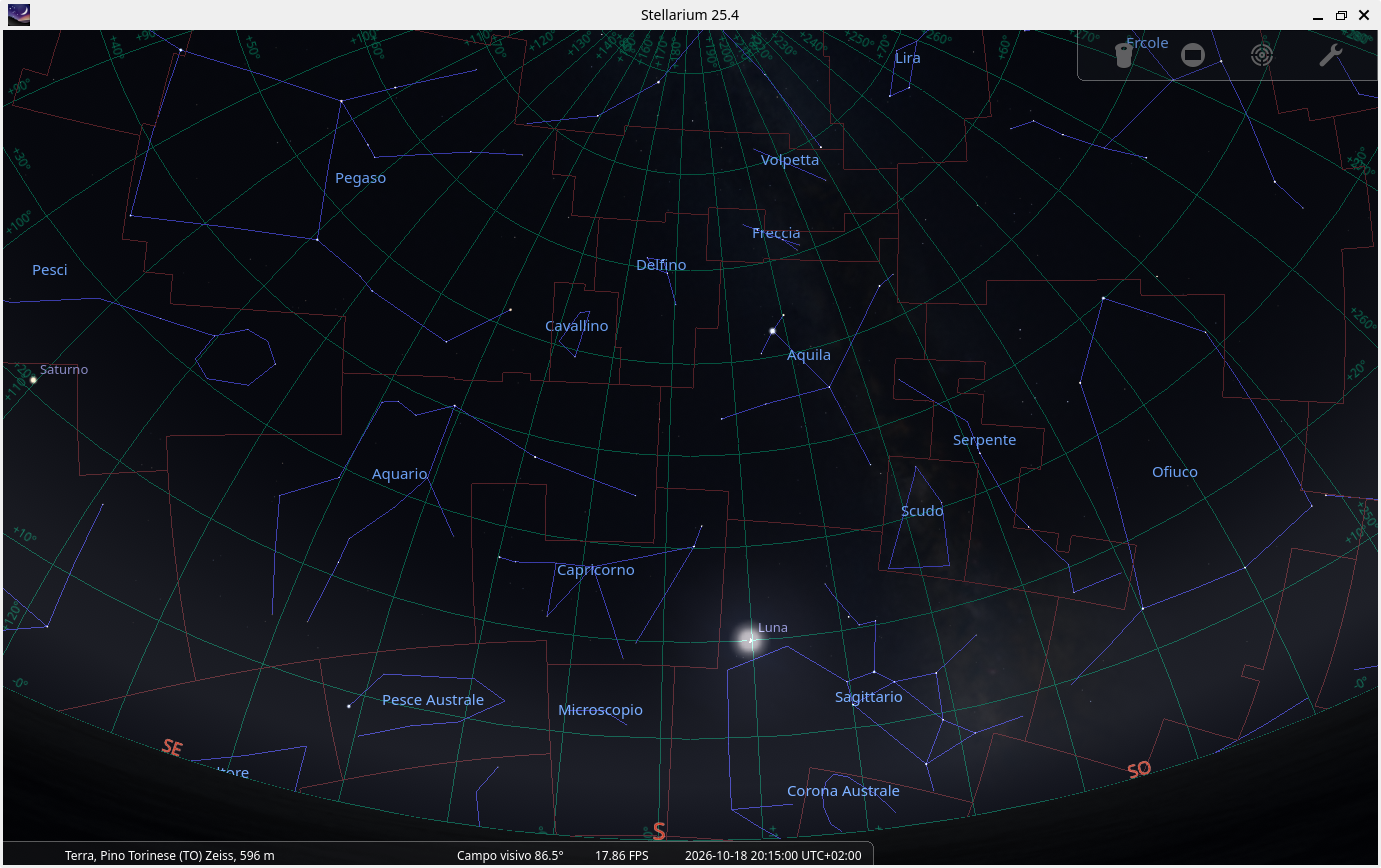Click the 'Delfino' constellation label
Screen dimensions: 1381x868
coord(661,265)
